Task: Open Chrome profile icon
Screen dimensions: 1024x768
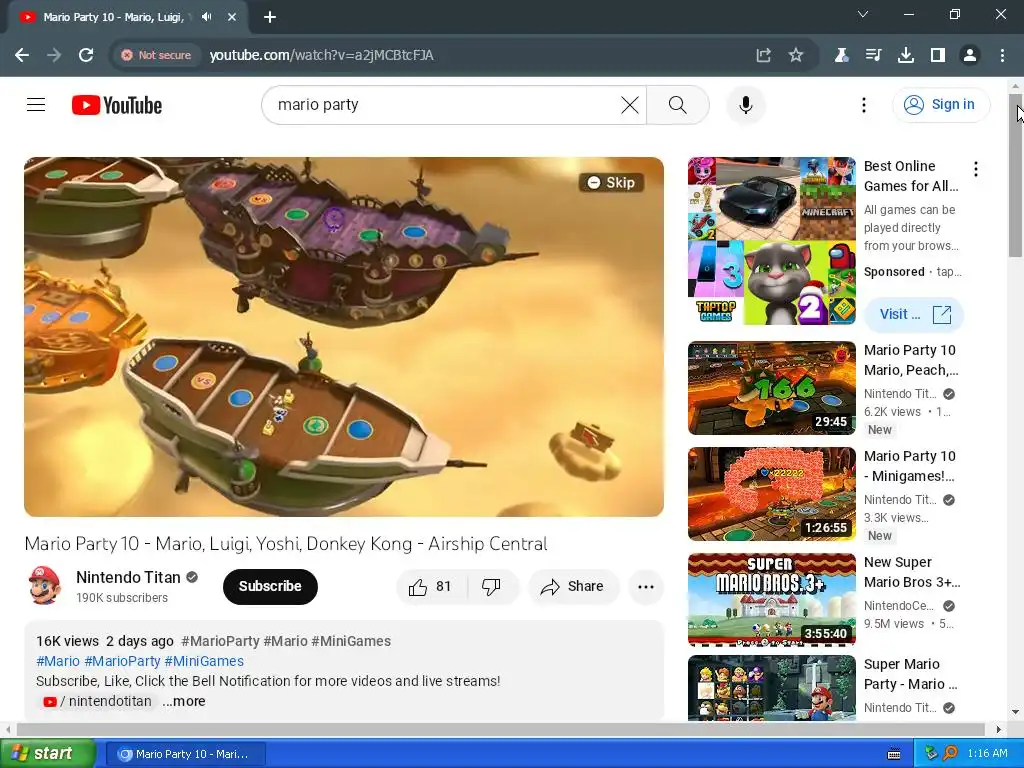Action: [970, 56]
